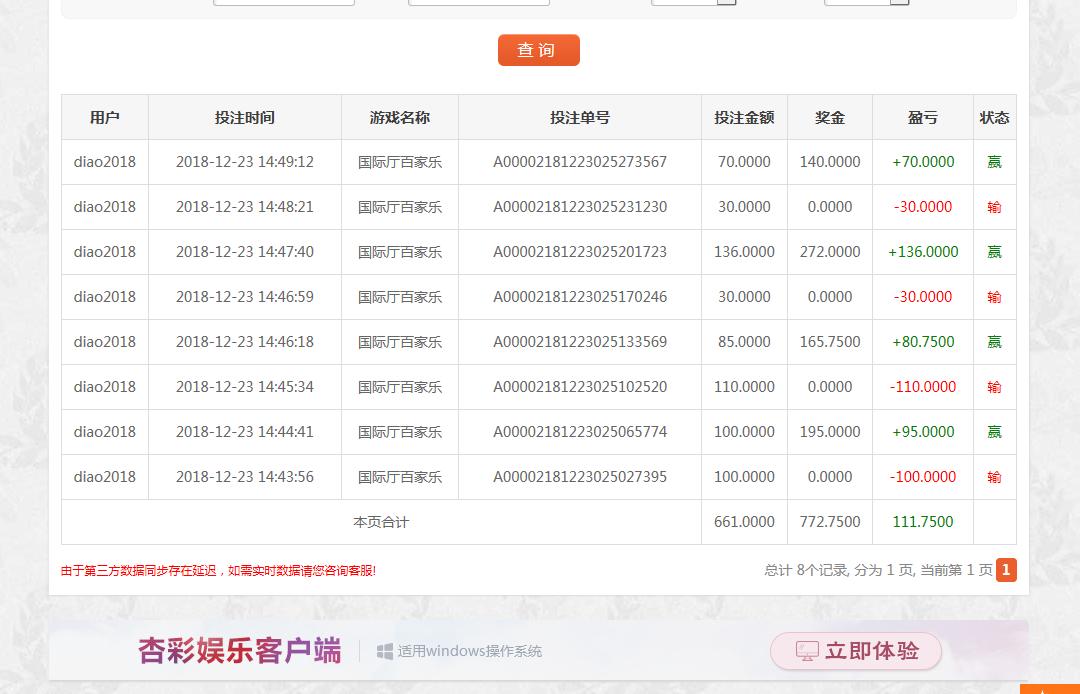Click order number A00002181223025133569
The image size is (1080, 694).
tap(580, 342)
